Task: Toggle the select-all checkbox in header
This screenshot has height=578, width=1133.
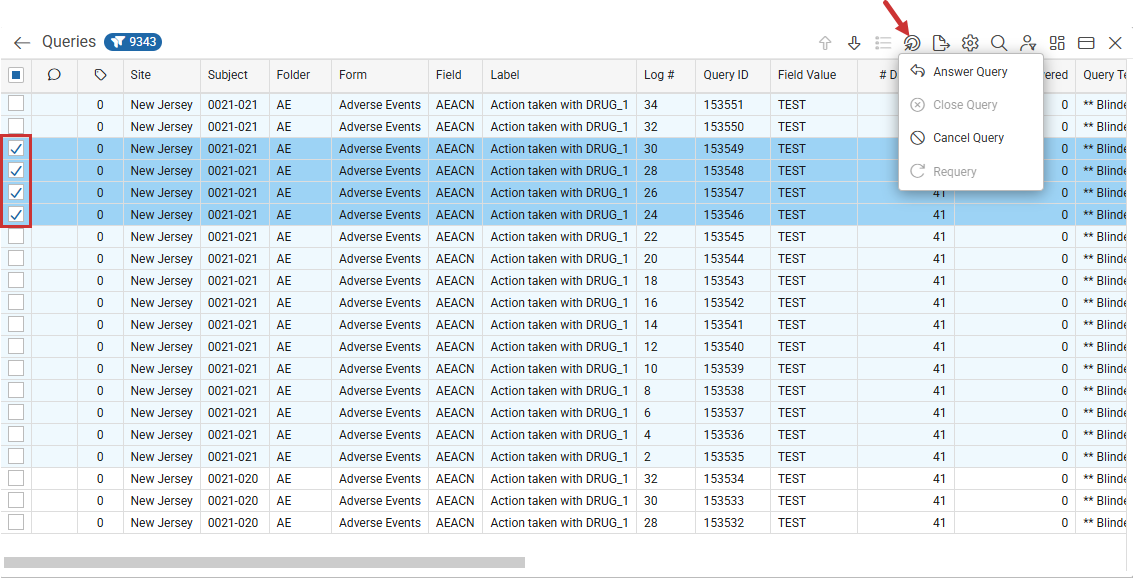Action: point(16,74)
